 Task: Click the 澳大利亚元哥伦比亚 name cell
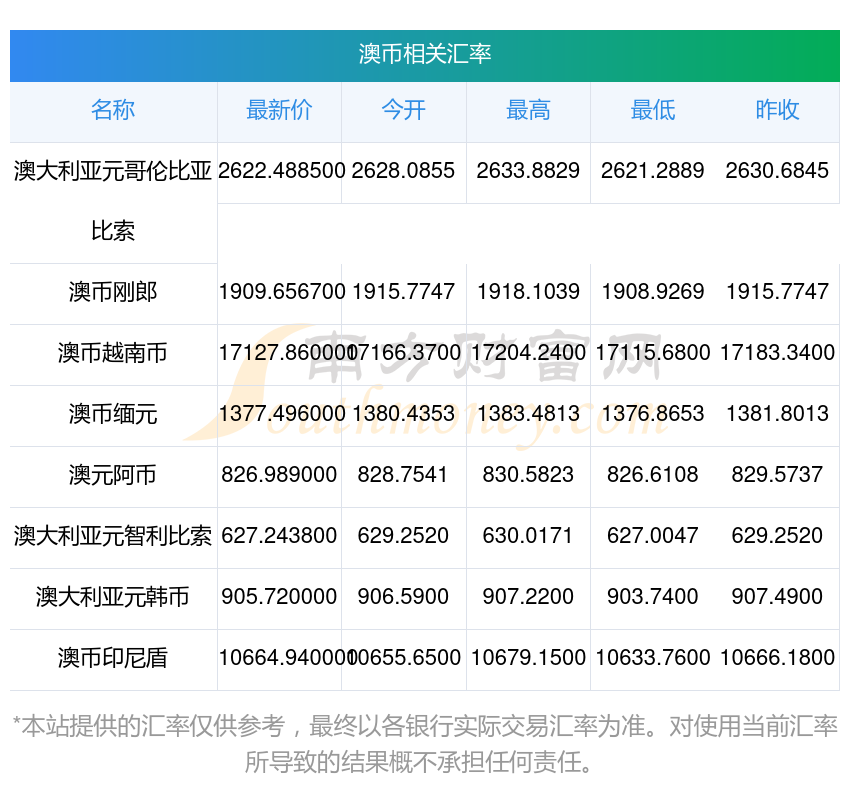(x=113, y=171)
